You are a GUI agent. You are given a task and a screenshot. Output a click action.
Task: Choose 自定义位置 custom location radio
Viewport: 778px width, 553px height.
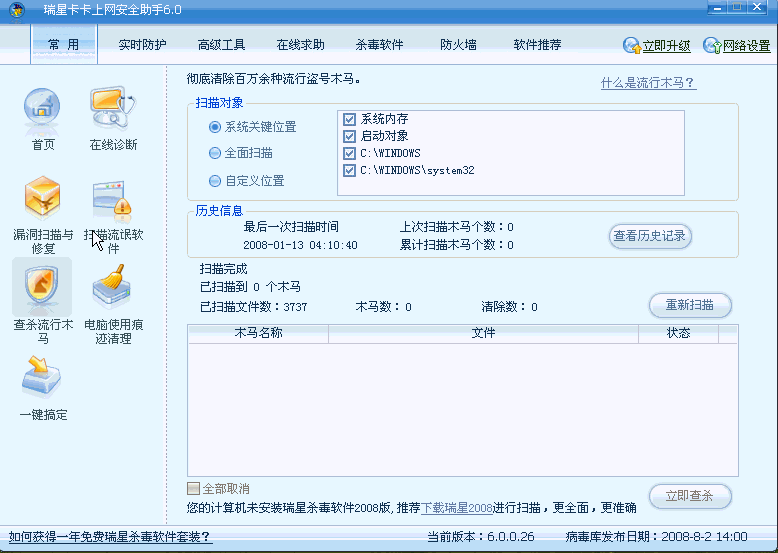coord(214,181)
